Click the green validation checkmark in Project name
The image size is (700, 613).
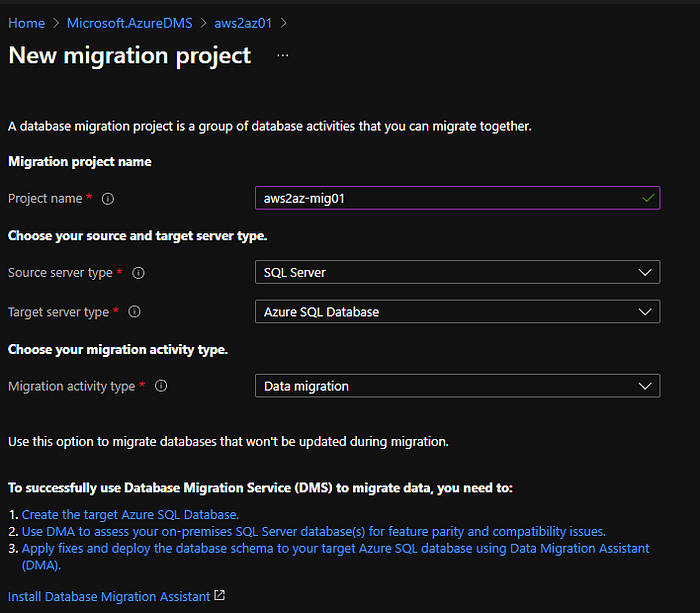point(648,198)
